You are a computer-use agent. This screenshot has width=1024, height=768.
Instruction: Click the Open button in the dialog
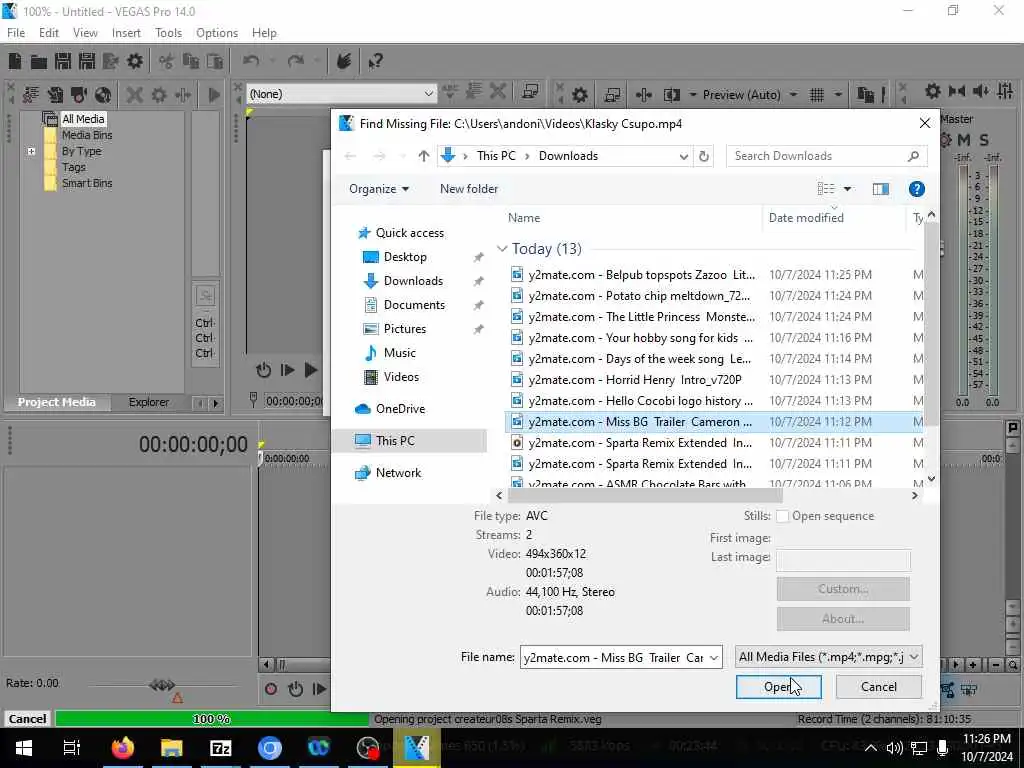coord(778,687)
